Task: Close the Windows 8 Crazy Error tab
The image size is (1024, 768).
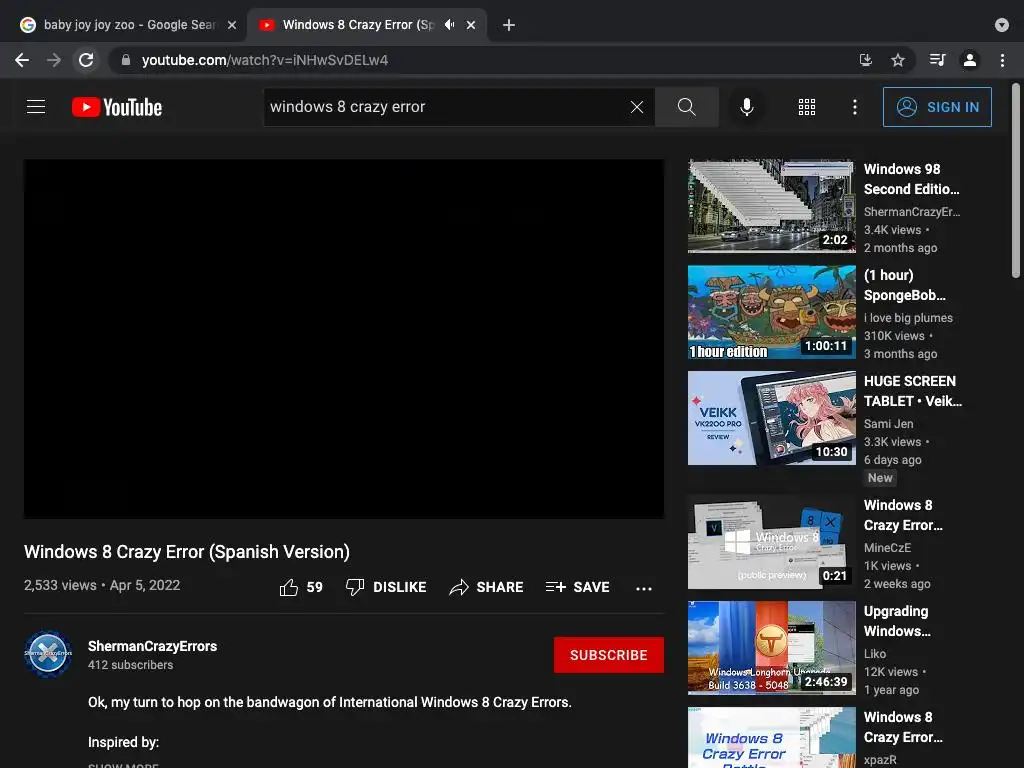Action: pos(471,25)
